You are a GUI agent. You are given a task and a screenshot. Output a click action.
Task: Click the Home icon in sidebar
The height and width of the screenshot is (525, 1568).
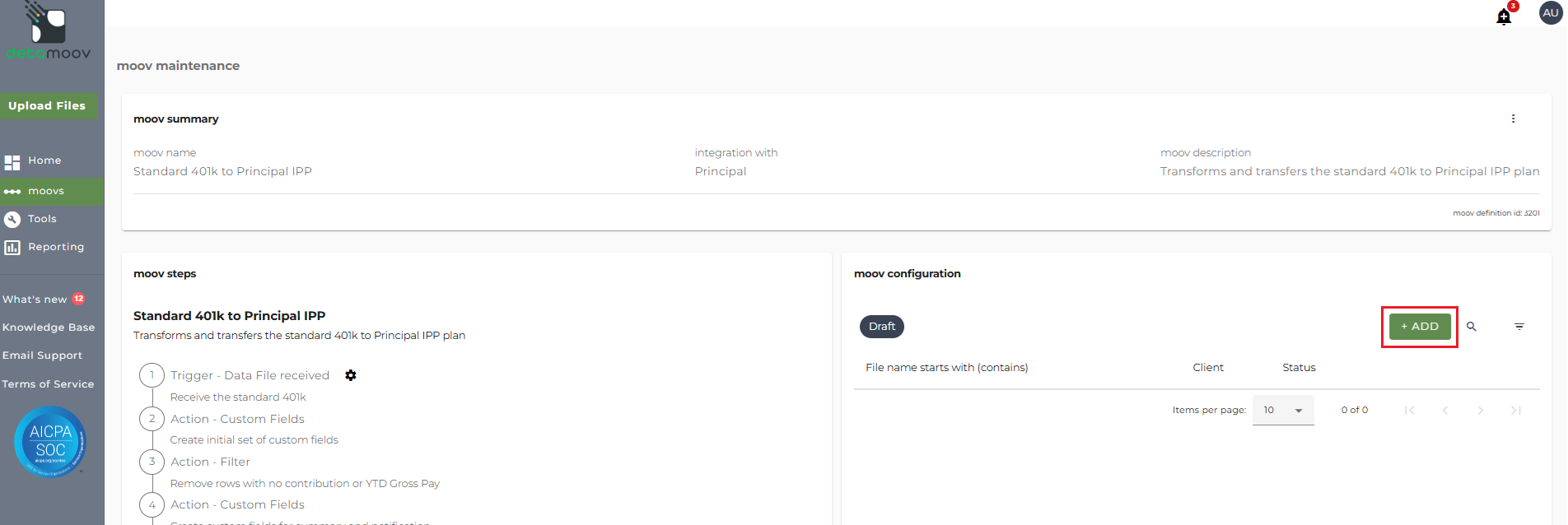pyautogui.click(x=12, y=162)
